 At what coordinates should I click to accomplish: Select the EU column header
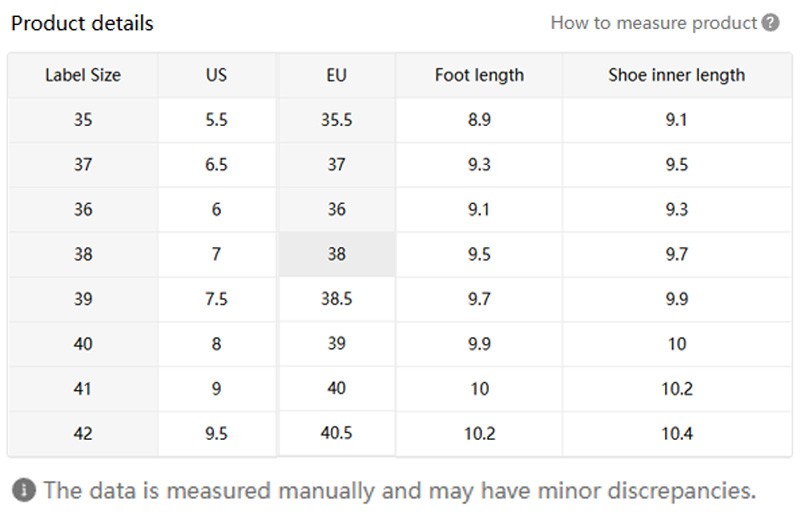[x=336, y=75]
